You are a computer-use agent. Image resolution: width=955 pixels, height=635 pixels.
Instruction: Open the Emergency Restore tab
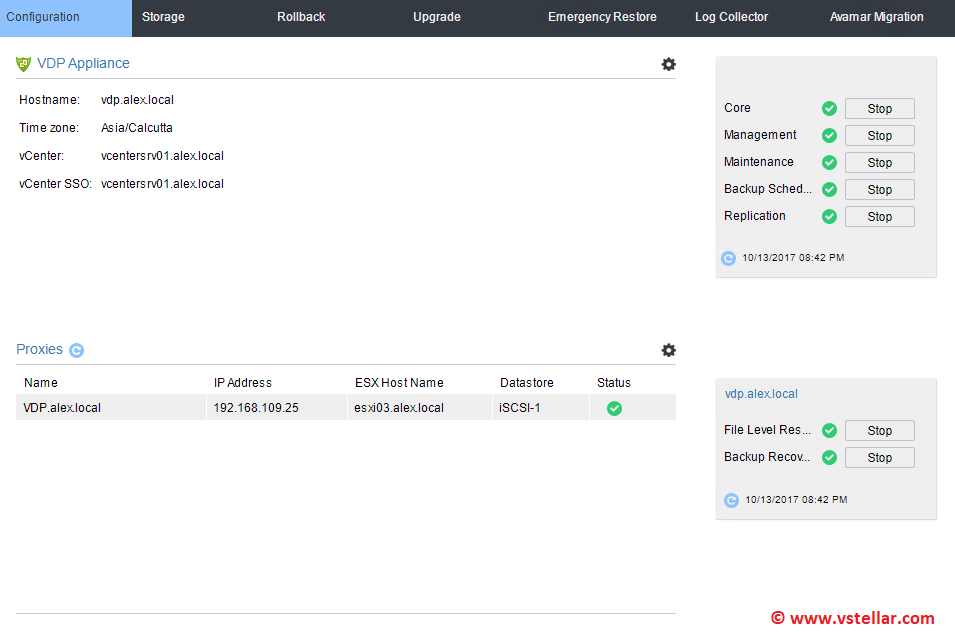(602, 17)
